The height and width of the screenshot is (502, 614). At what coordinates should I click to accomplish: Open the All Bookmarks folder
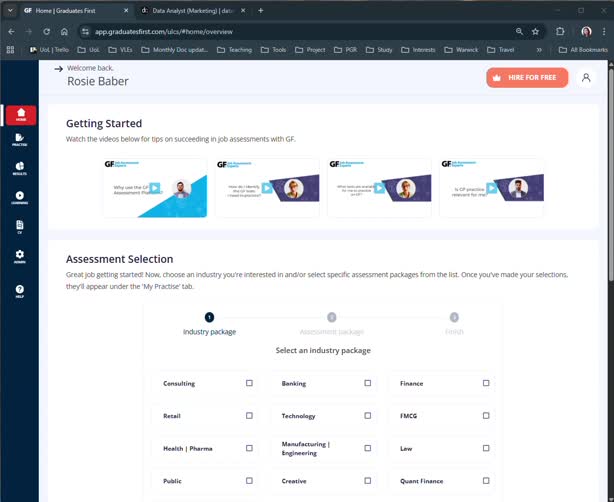pos(583,50)
